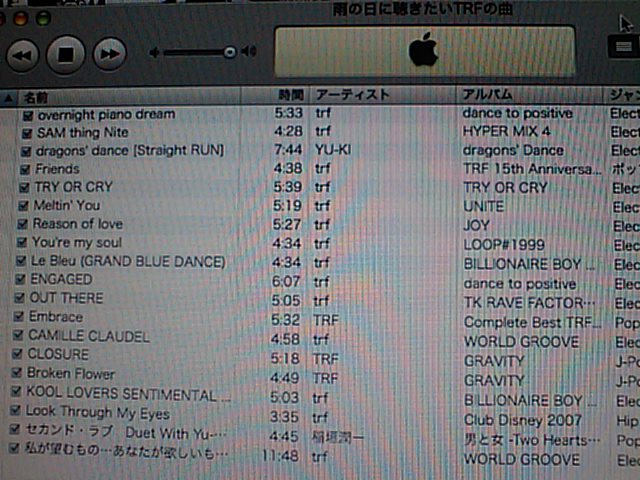Select the song name You're my soul
The width and height of the screenshot is (640, 480).
click(77, 242)
